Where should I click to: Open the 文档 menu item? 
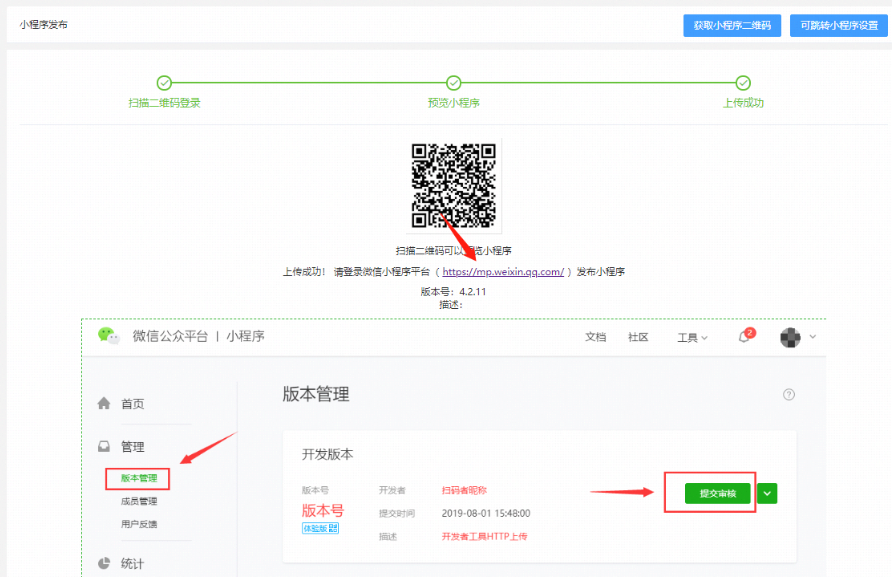point(595,337)
